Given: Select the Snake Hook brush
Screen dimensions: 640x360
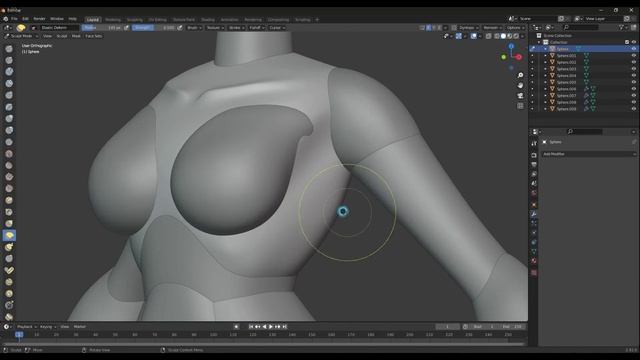Looking at the screenshot, I should (x=9, y=247).
